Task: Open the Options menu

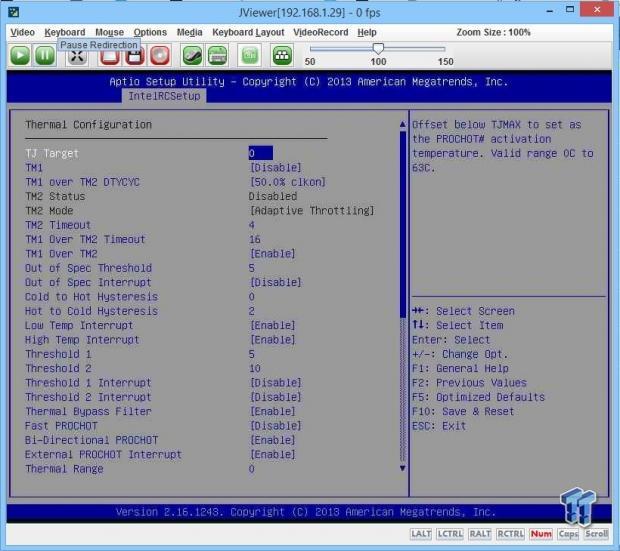Action: point(150,32)
